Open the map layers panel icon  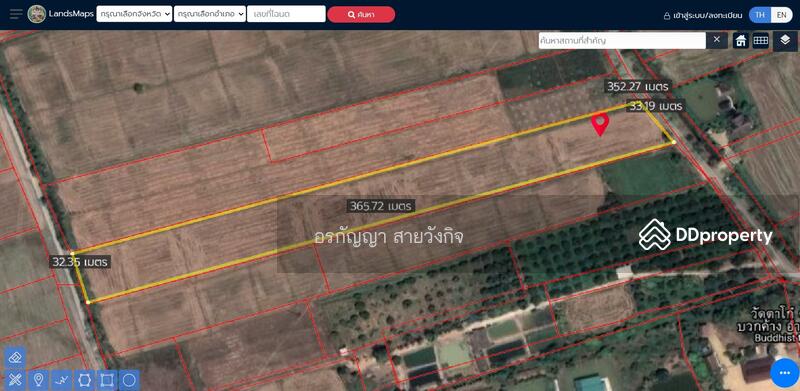(x=785, y=40)
